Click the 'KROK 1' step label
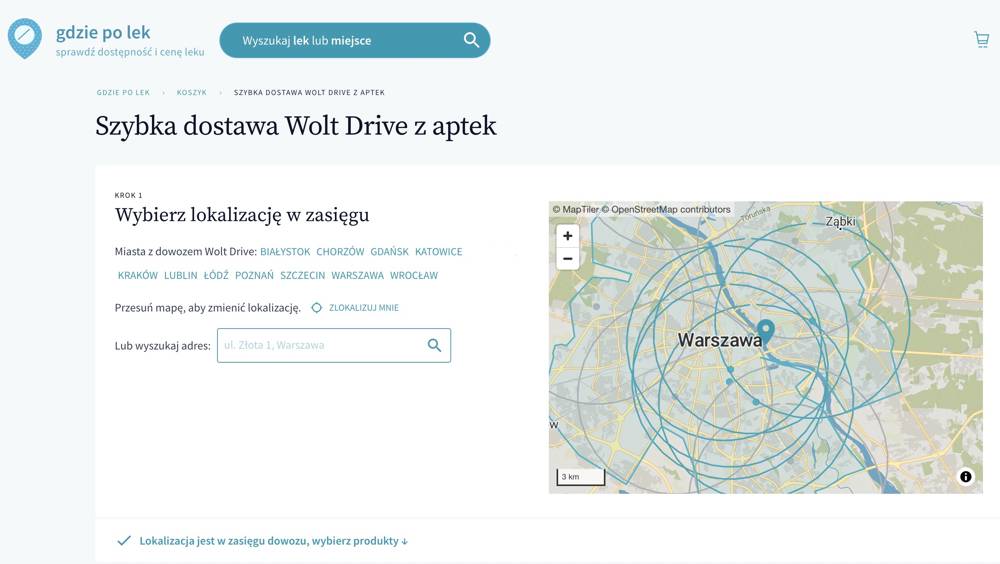The width and height of the screenshot is (1000, 564). coord(128,195)
